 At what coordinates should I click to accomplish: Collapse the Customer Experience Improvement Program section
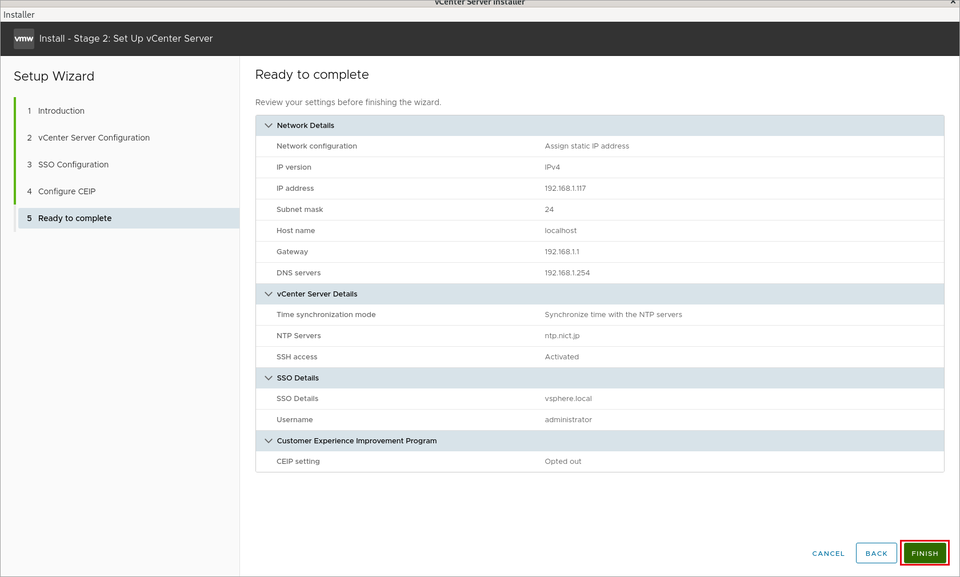[x=268, y=441]
